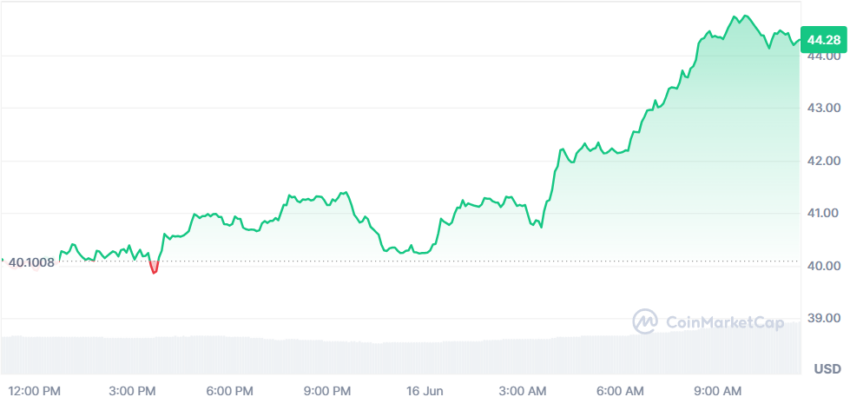Click the red dip on the price line
The height and width of the screenshot is (397, 850).
[x=154, y=267]
